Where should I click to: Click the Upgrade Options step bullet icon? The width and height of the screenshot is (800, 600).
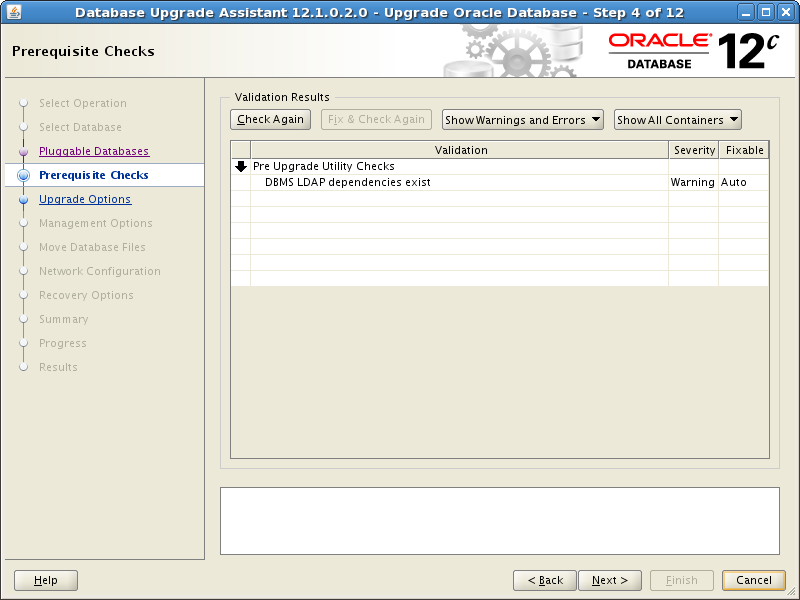click(x=23, y=199)
